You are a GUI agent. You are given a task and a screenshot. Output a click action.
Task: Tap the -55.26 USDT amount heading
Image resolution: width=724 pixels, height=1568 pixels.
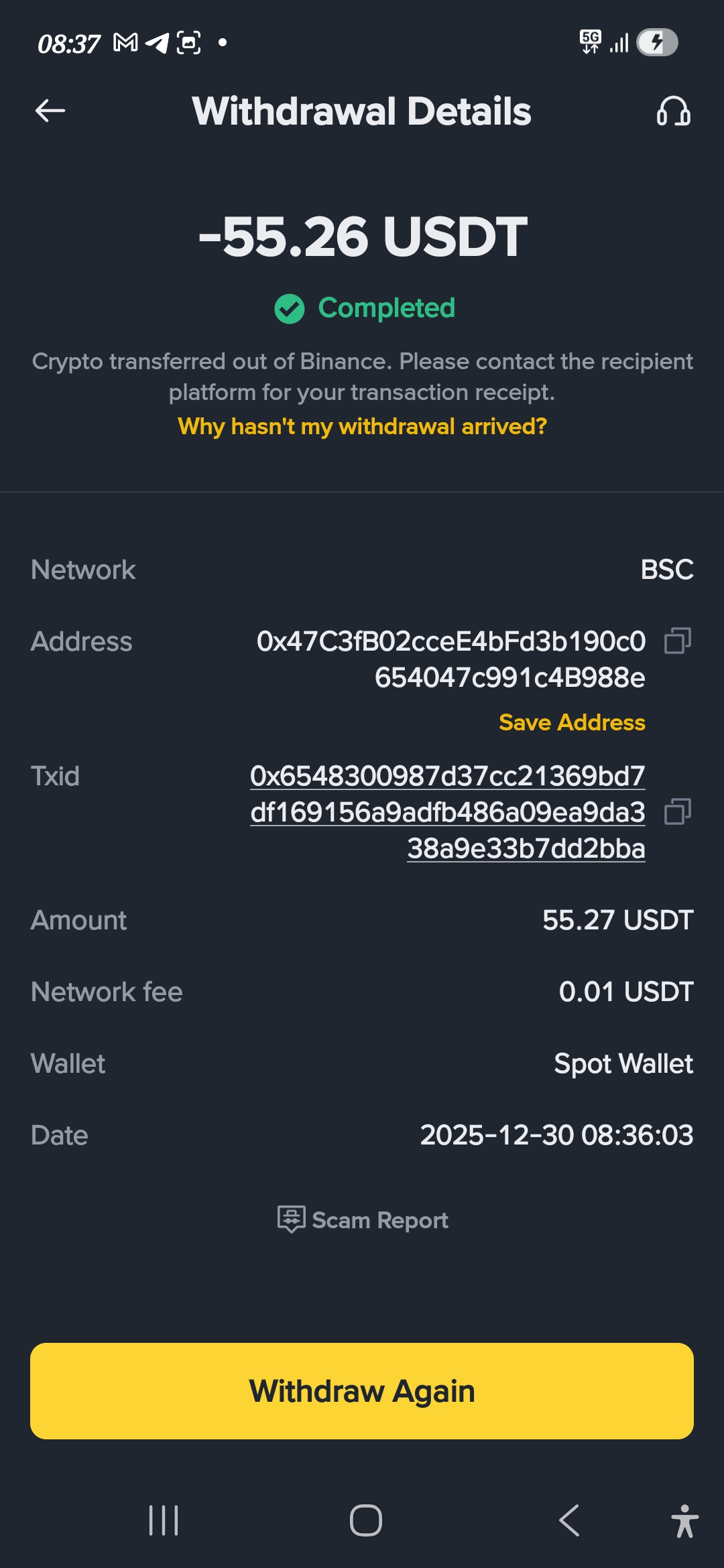362,237
